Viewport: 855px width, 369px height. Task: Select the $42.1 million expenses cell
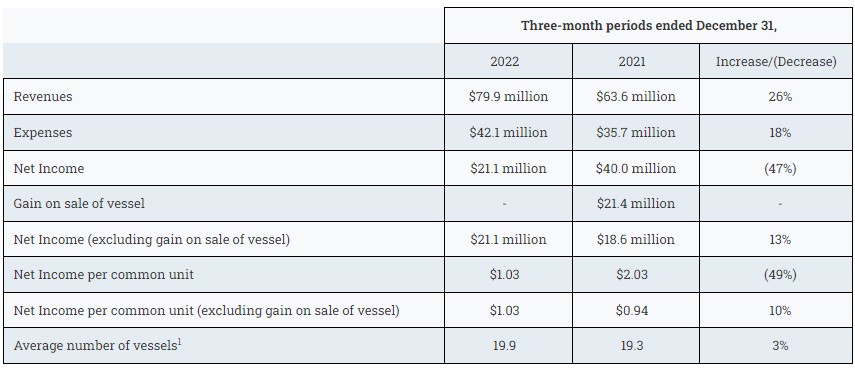508,132
